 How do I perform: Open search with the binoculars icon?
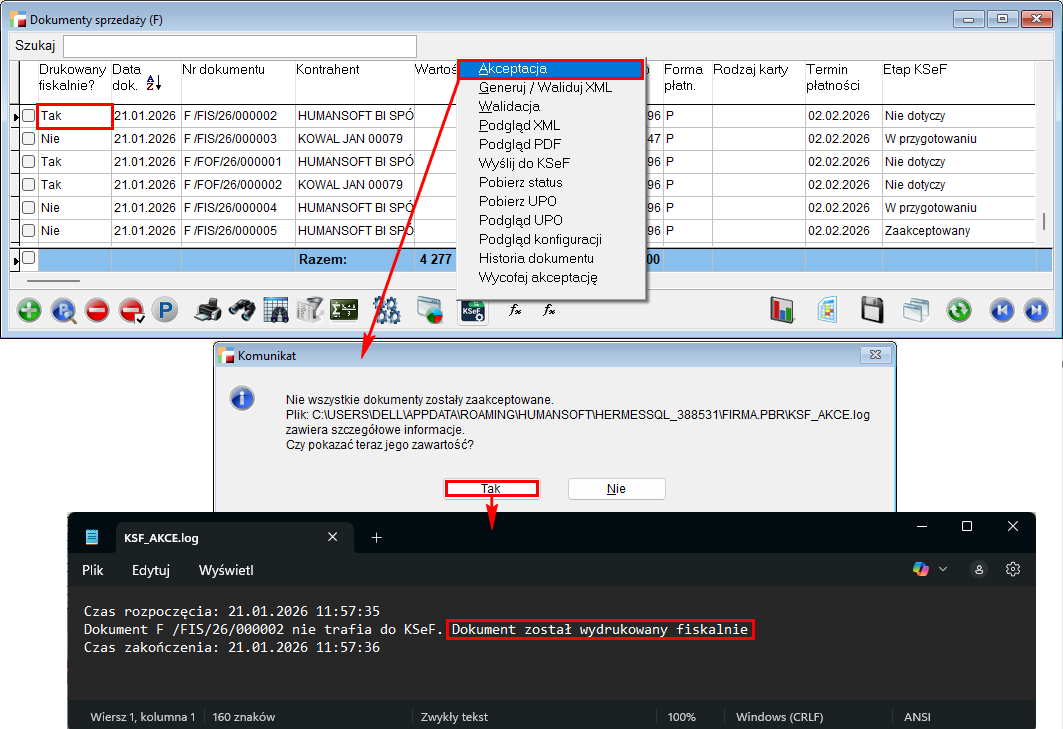pos(241,310)
